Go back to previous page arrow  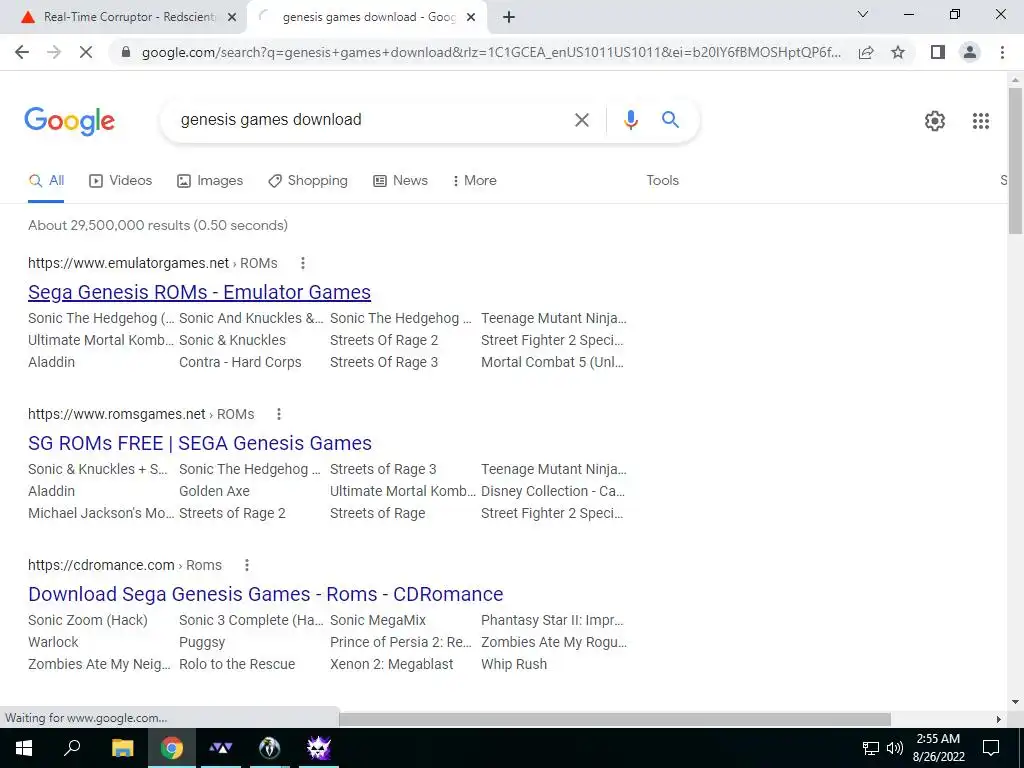click(x=22, y=52)
